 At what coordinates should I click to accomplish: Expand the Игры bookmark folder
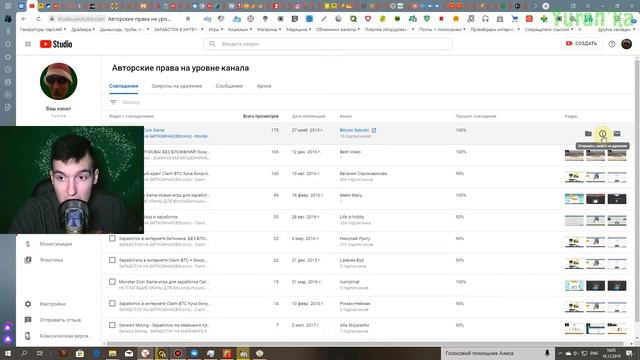(215, 30)
